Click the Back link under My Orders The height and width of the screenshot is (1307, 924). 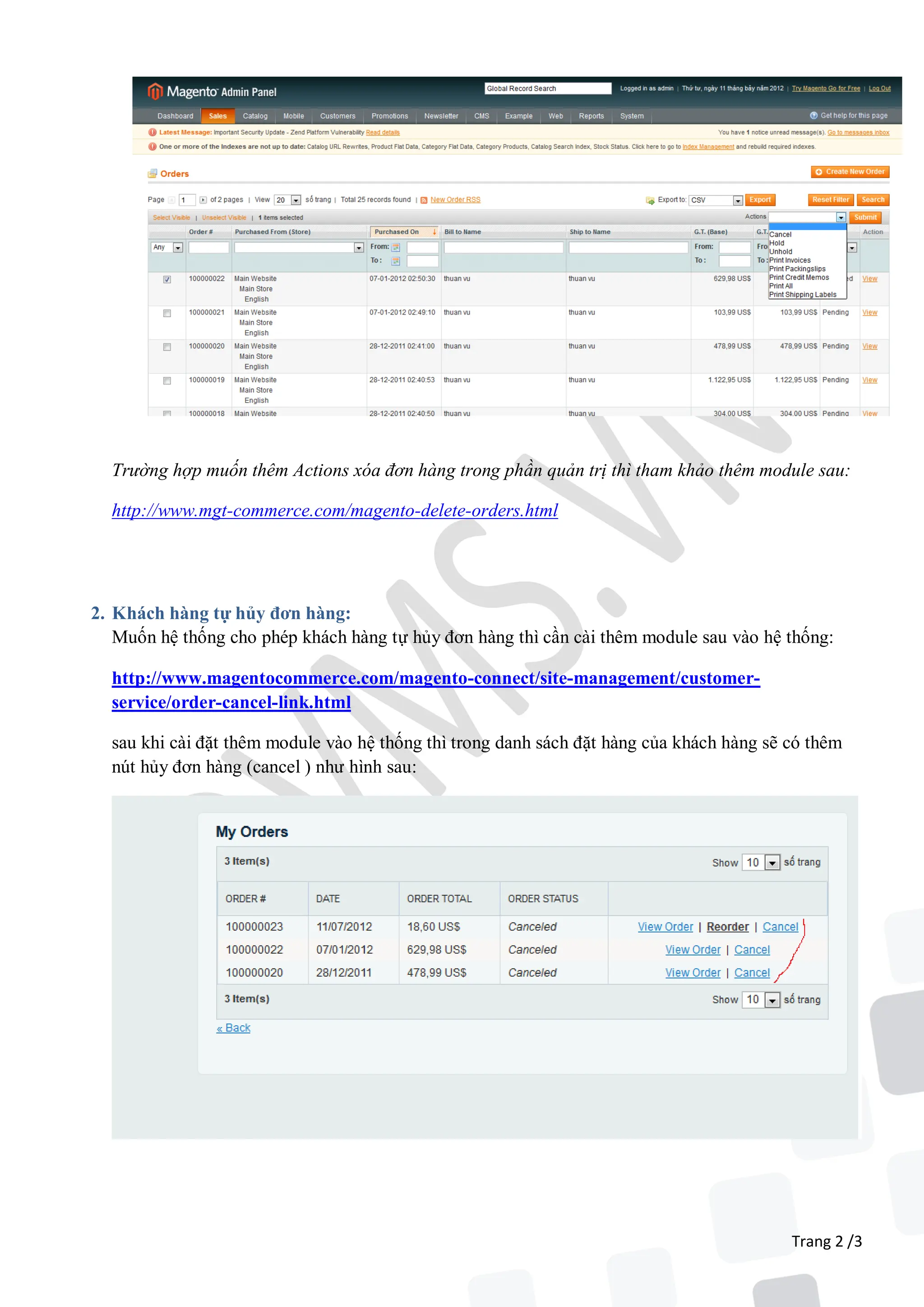tap(233, 1028)
